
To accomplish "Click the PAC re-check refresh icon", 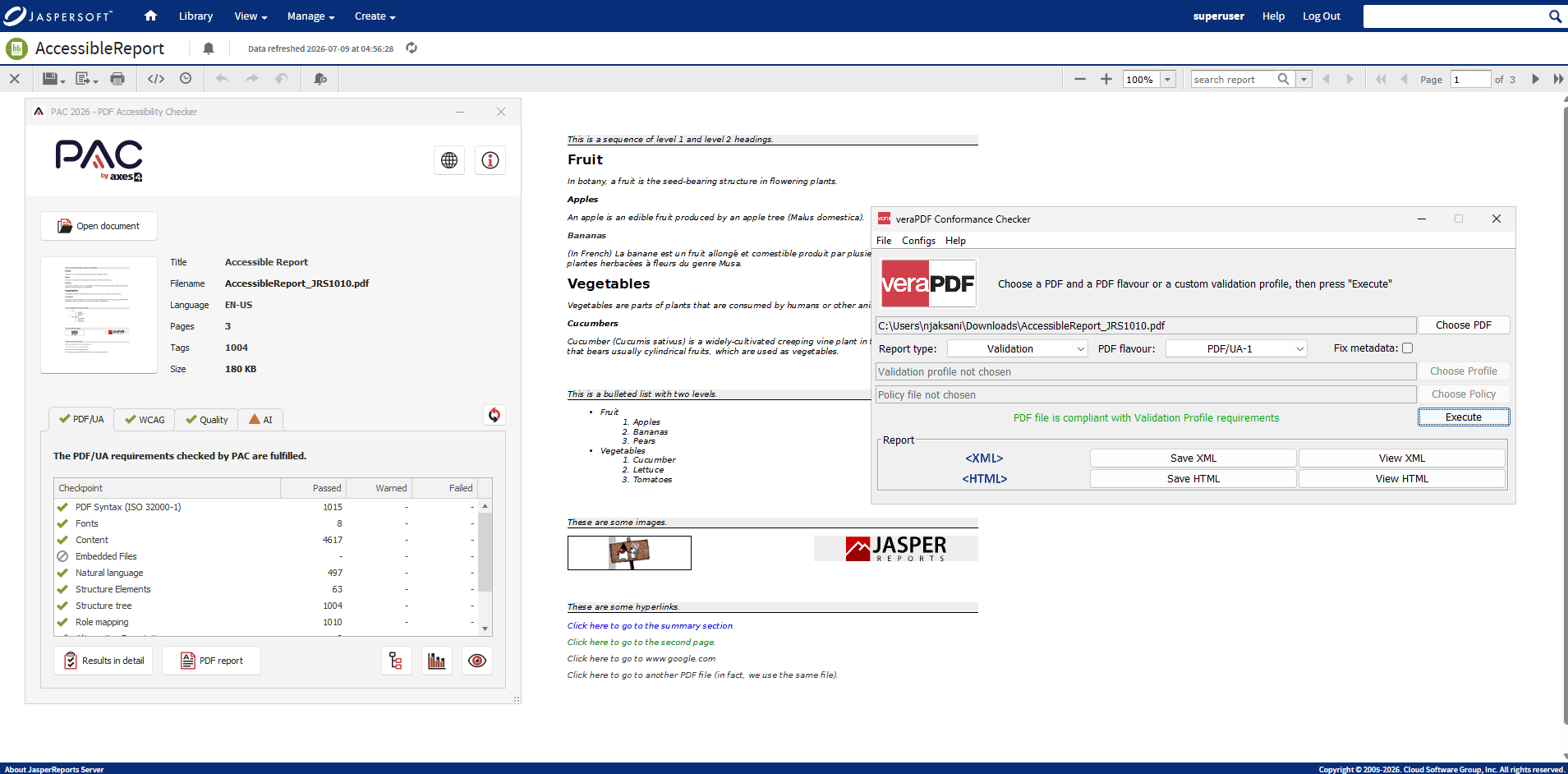I will pyautogui.click(x=494, y=415).
